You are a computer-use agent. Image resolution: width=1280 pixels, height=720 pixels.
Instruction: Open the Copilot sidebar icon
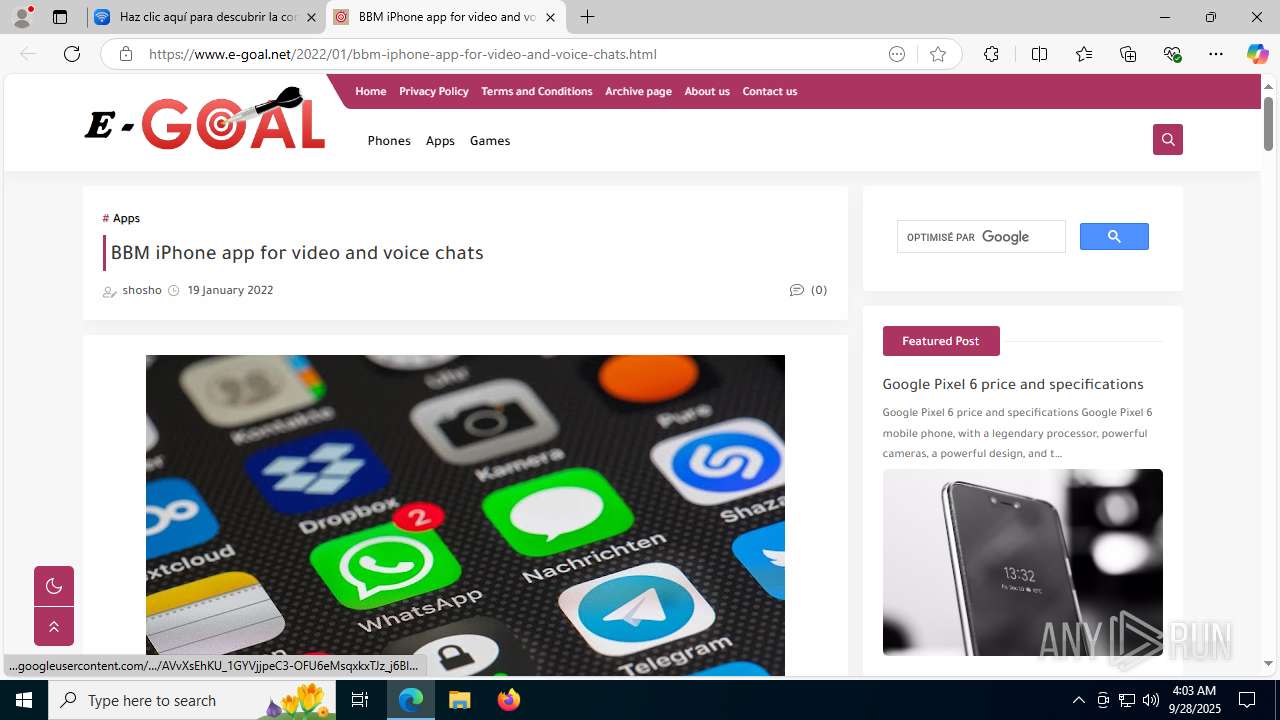[x=1257, y=54]
